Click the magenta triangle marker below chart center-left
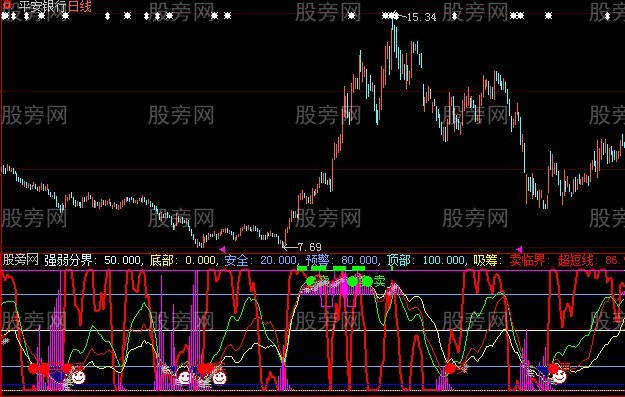This screenshot has width=625, height=397. tap(222, 250)
